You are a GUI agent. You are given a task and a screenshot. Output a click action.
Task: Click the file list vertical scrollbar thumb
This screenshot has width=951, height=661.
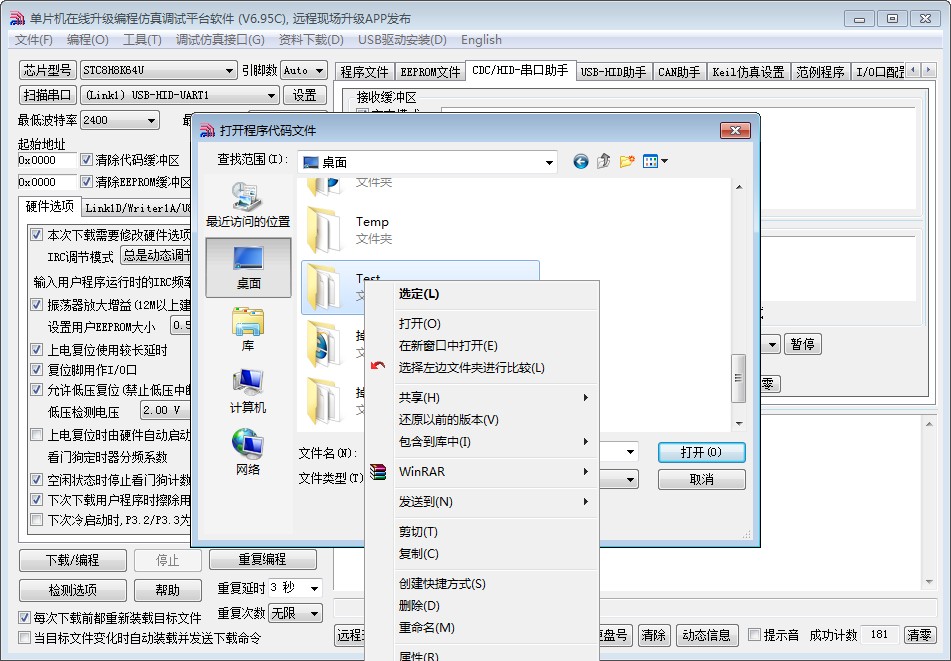[739, 378]
